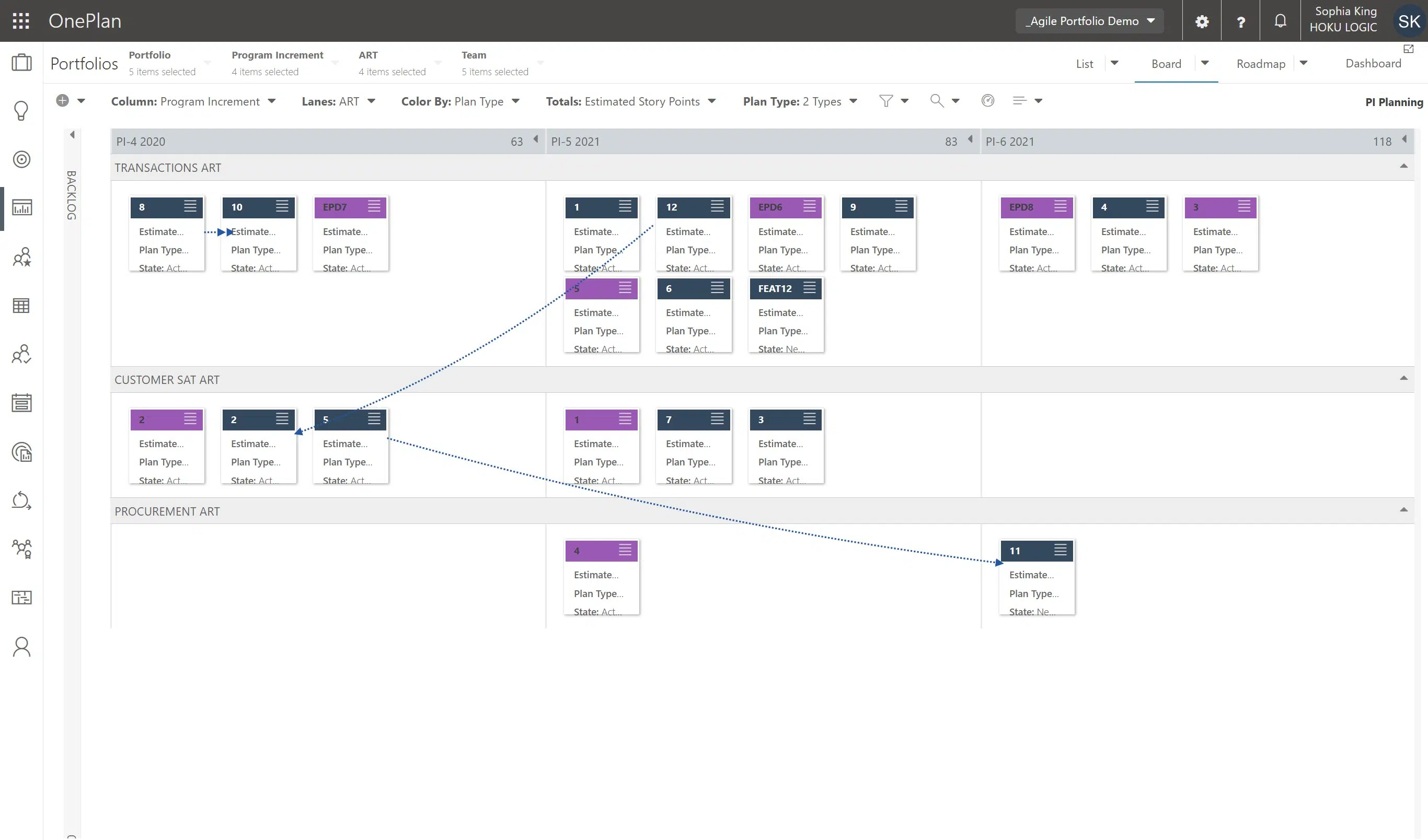Viewport: 1428px width, 840px height.
Task: Open the filter funnel icon
Action: click(x=885, y=101)
